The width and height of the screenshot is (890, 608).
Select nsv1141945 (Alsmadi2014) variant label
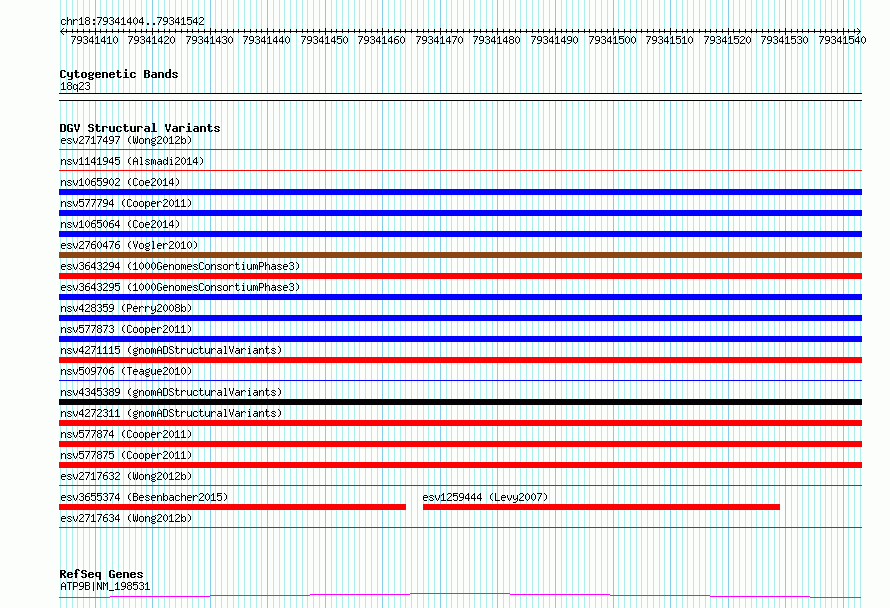[132, 161]
